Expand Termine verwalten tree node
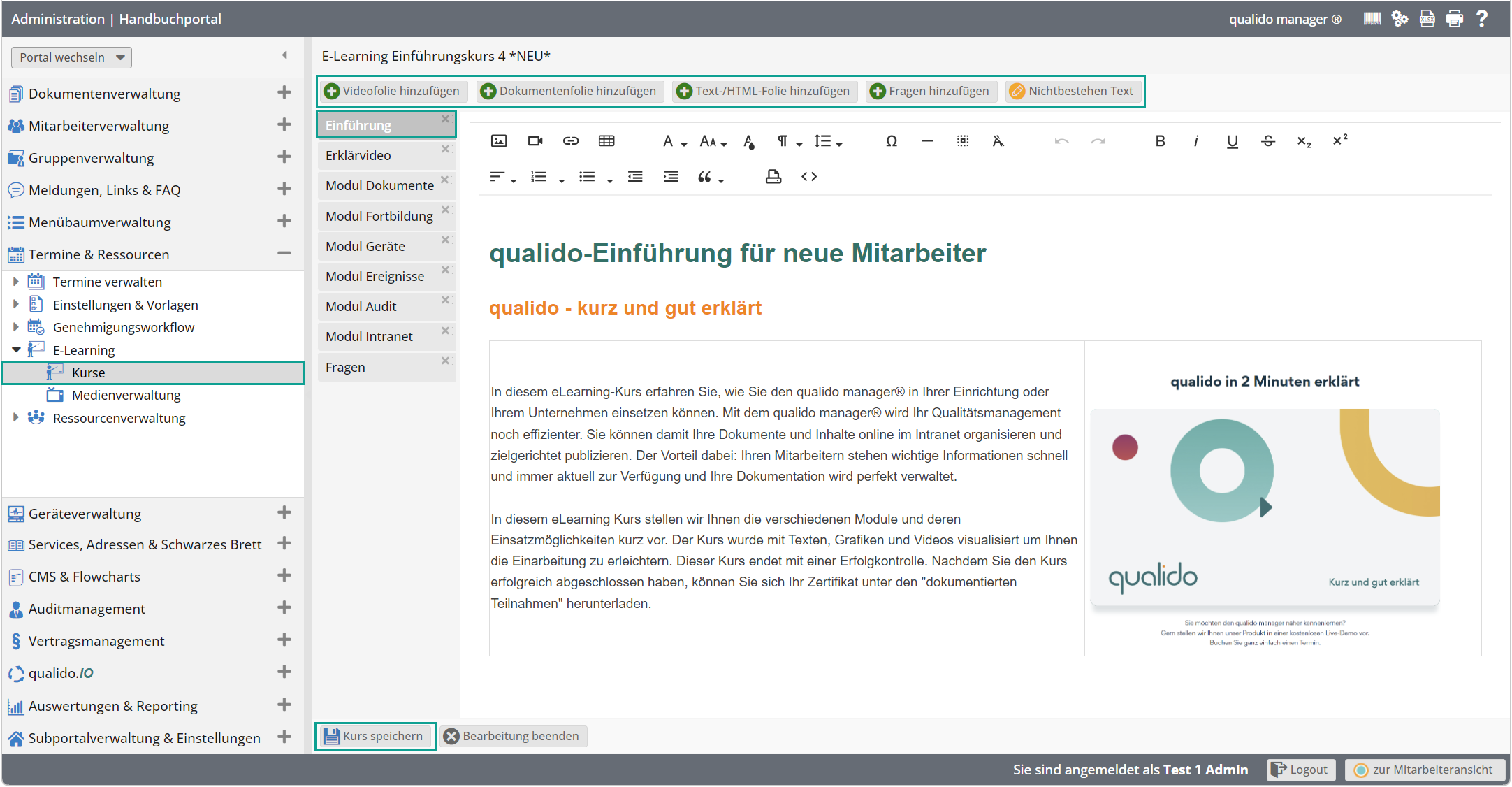Screen dimensions: 1512x787 pyautogui.click(x=15, y=282)
